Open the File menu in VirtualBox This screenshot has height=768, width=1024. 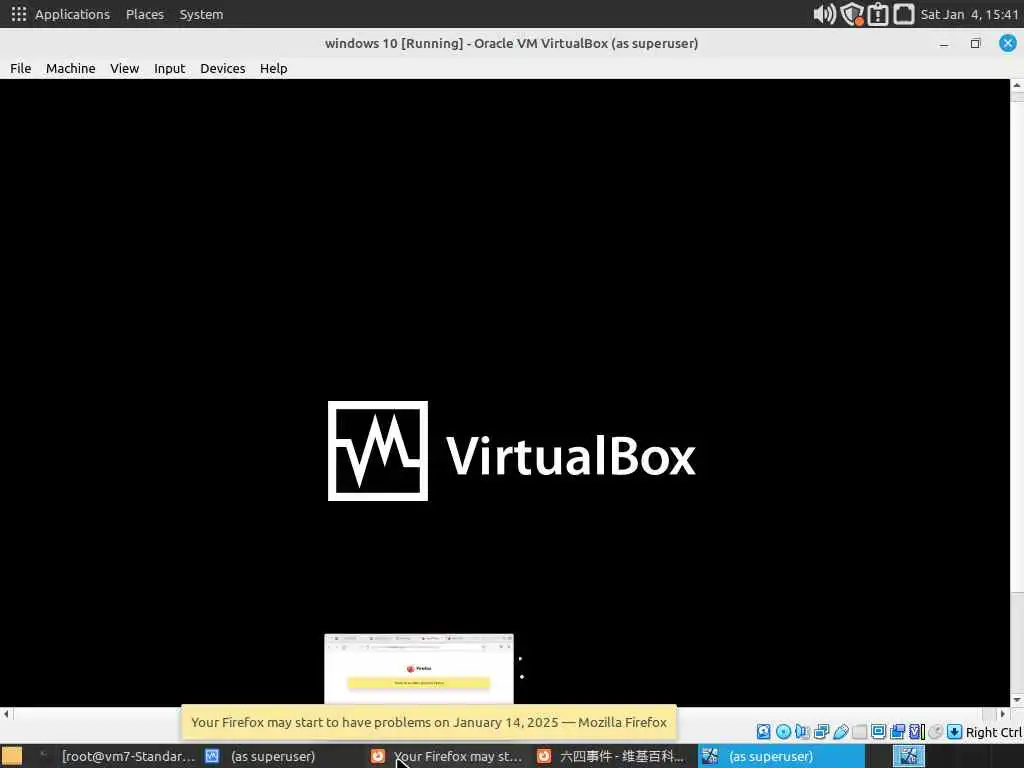pos(20,69)
